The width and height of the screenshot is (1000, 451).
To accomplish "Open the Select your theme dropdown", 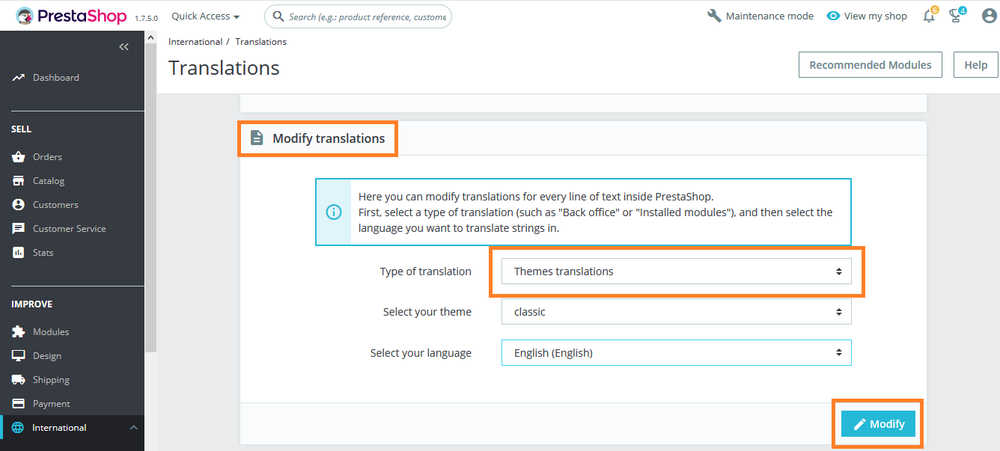I will [676, 312].
